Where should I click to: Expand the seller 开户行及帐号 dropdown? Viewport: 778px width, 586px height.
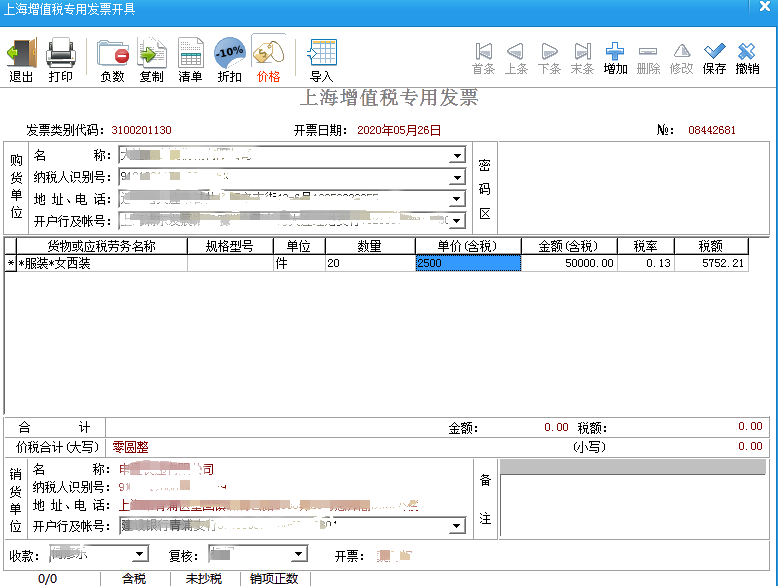(x=456, y=525)
